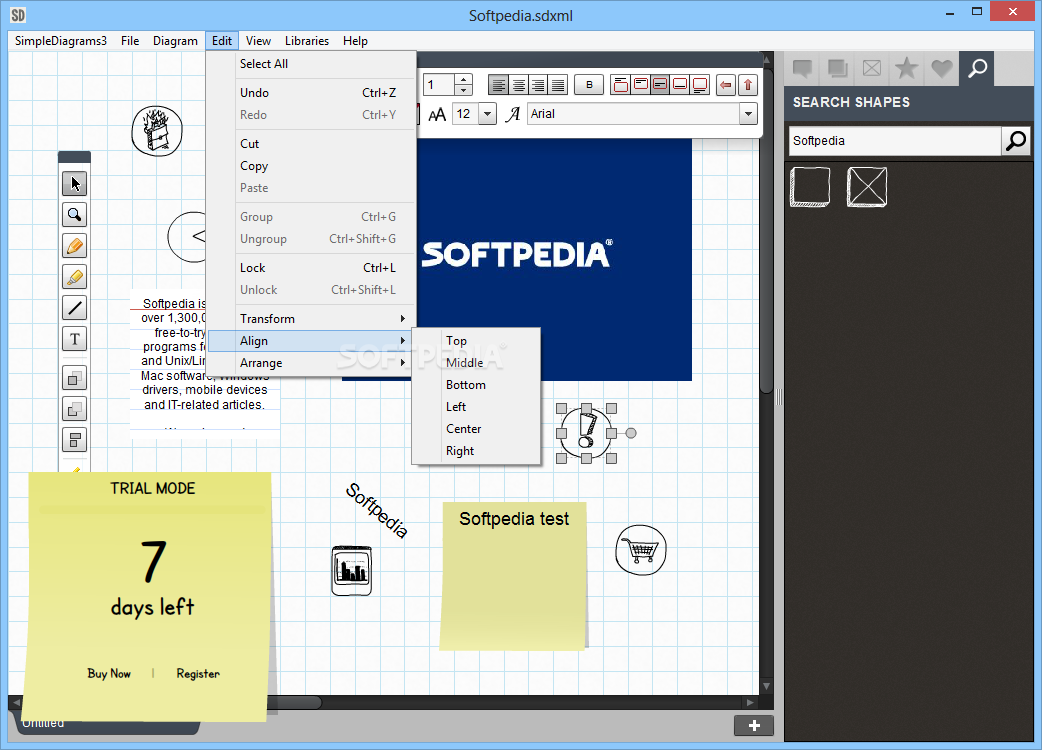
Task: Click the plus add diagram button
Action: pos(754,725)
